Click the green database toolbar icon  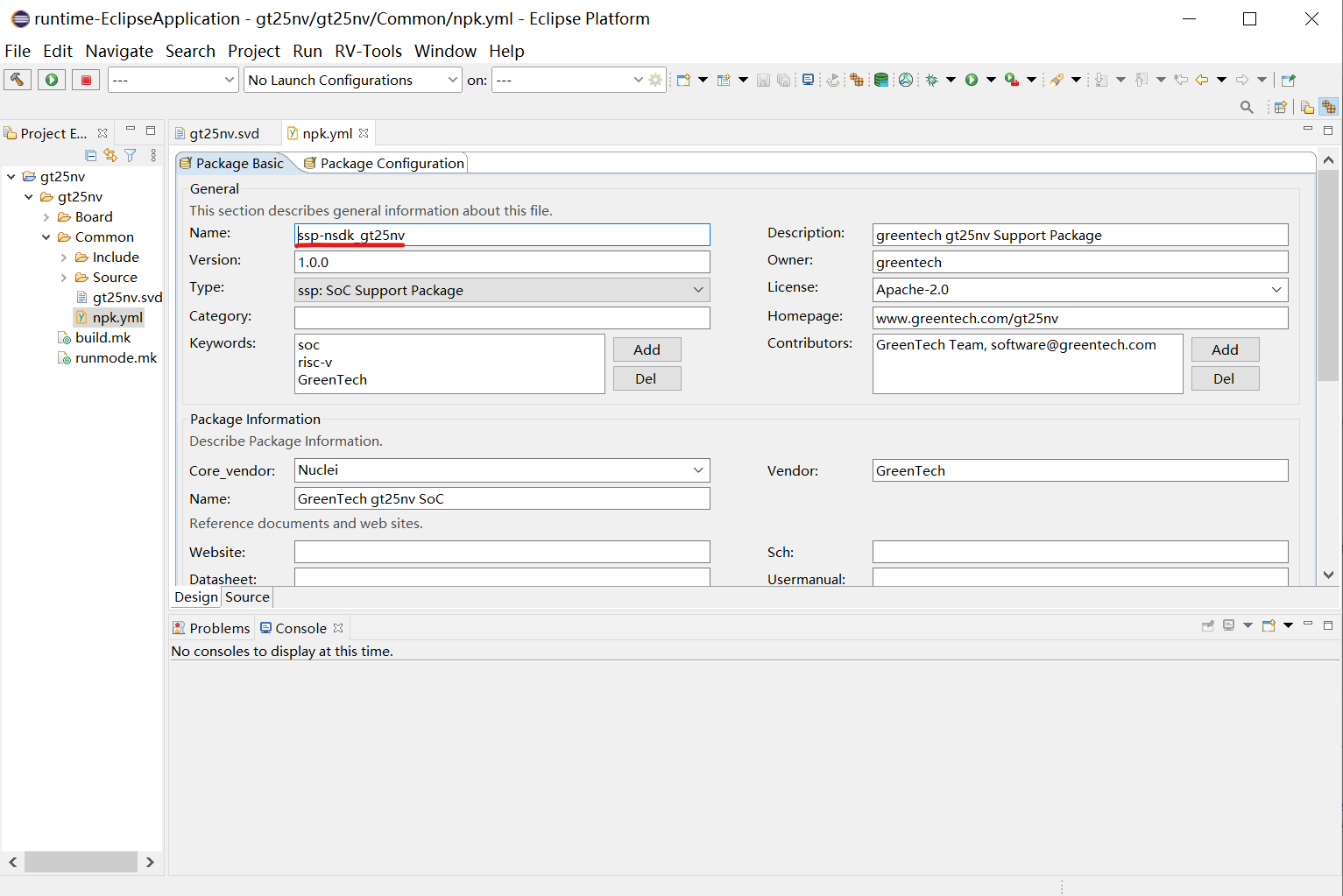pyautogui.click(x=881, y=80)
